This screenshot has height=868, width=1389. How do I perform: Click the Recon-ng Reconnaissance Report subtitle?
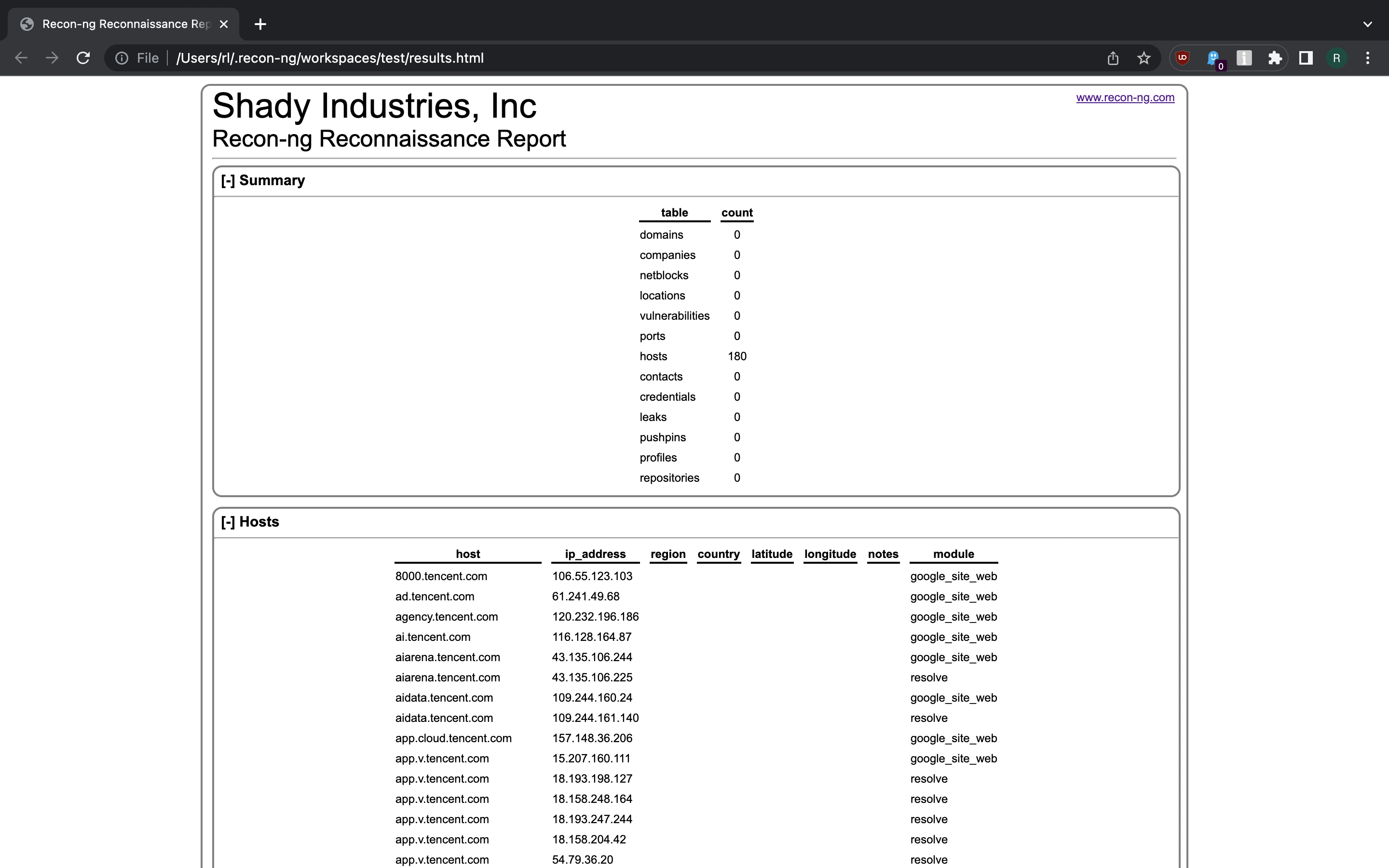click(389, 139)
